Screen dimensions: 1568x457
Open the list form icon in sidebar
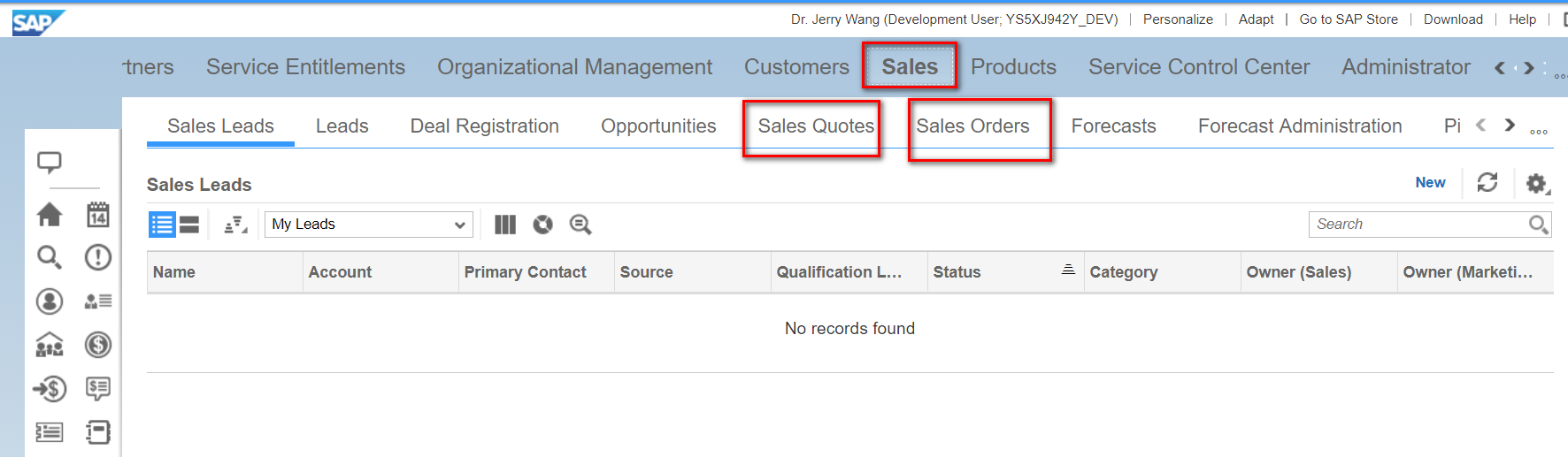(50, 432)
